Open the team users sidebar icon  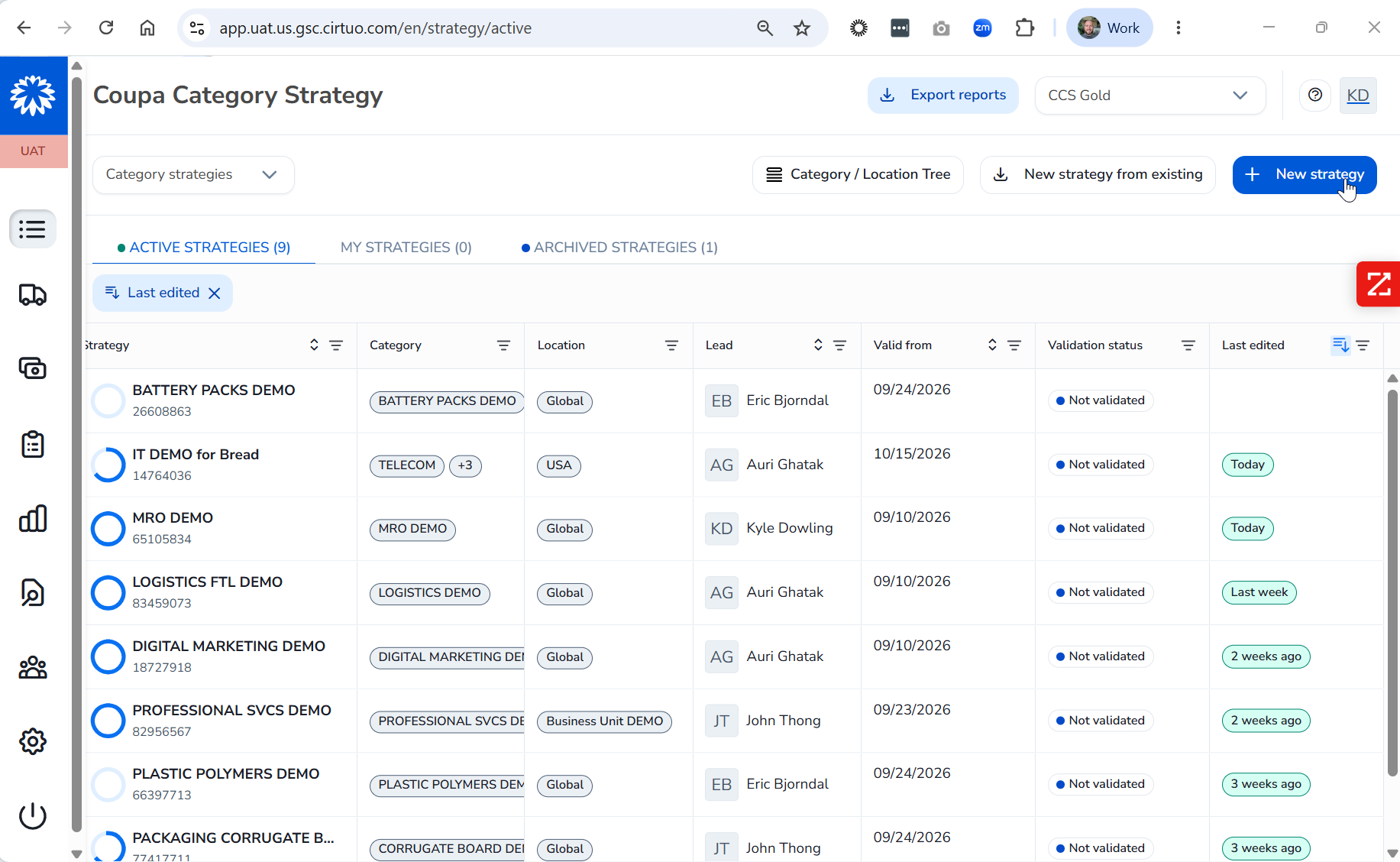tap(32, 668)
